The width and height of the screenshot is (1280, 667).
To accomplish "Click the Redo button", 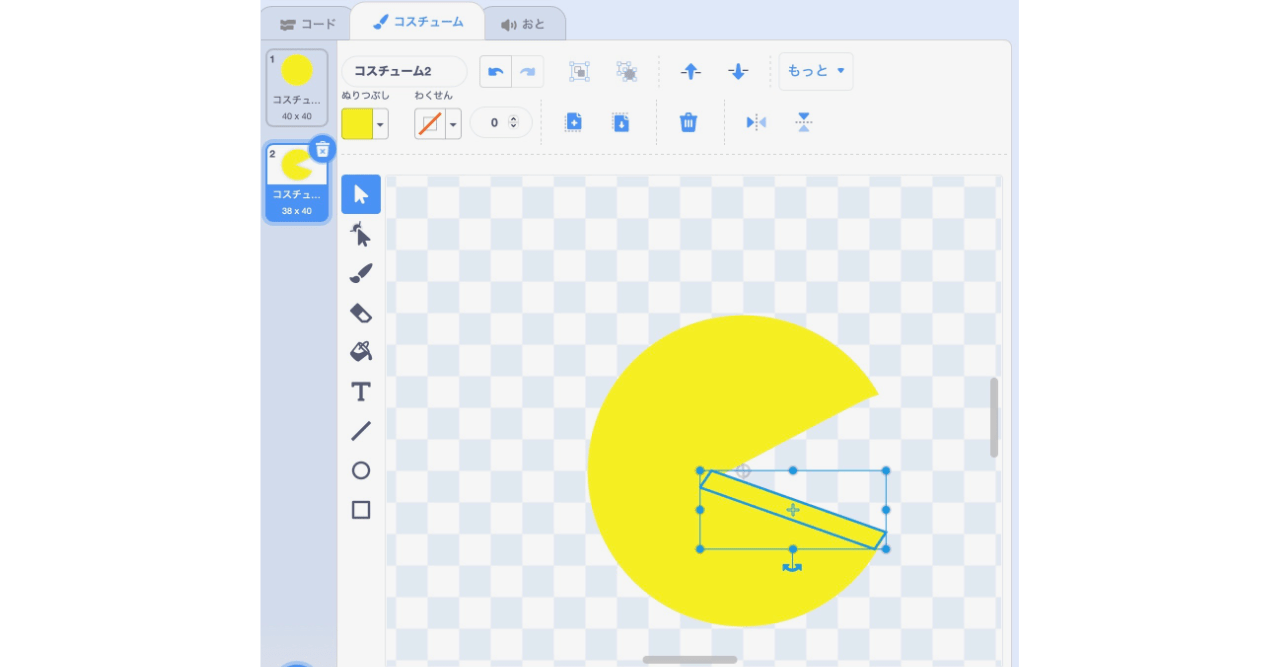I will click(x=528, y=71).
